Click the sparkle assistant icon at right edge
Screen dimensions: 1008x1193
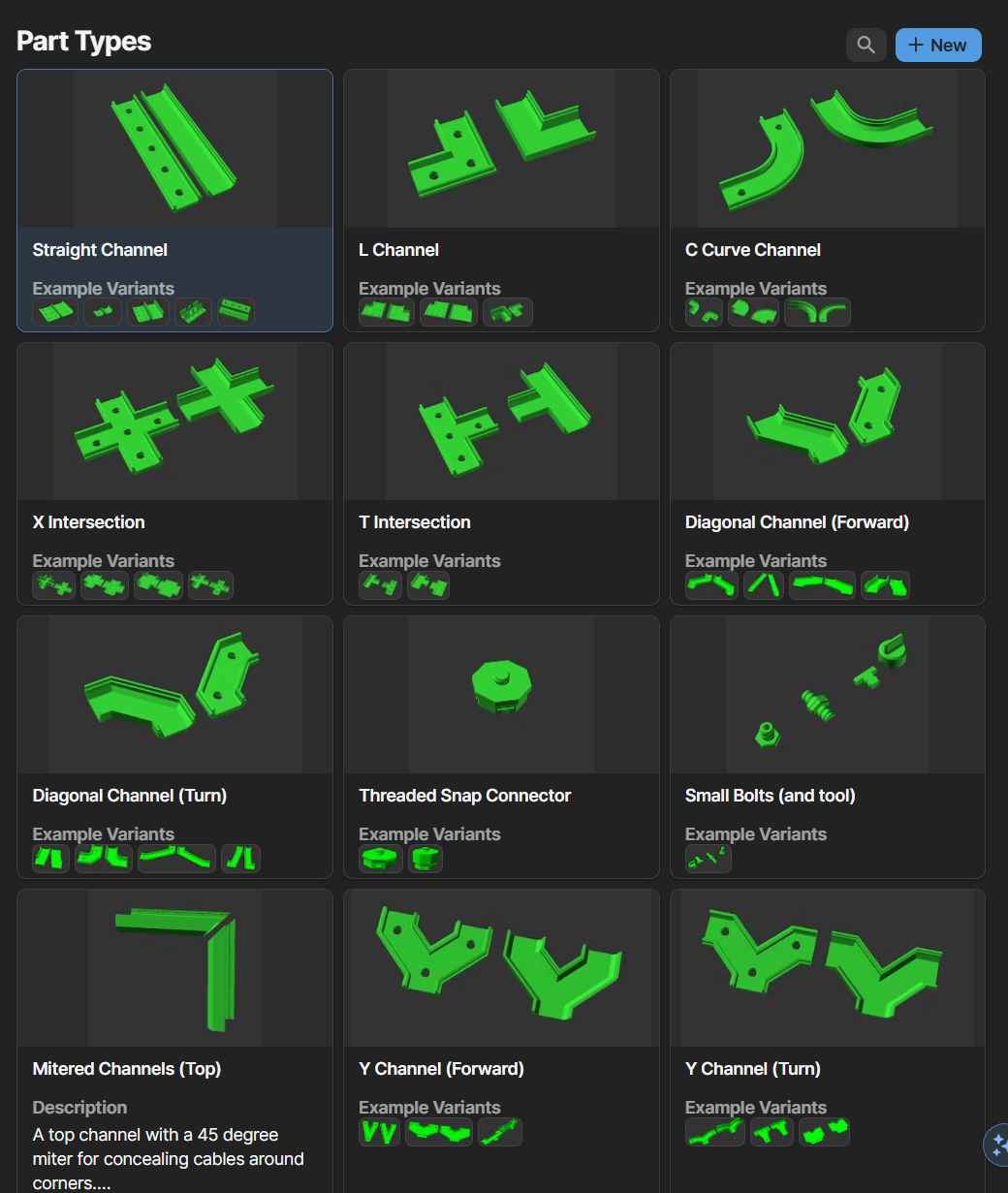(997, 1145)
